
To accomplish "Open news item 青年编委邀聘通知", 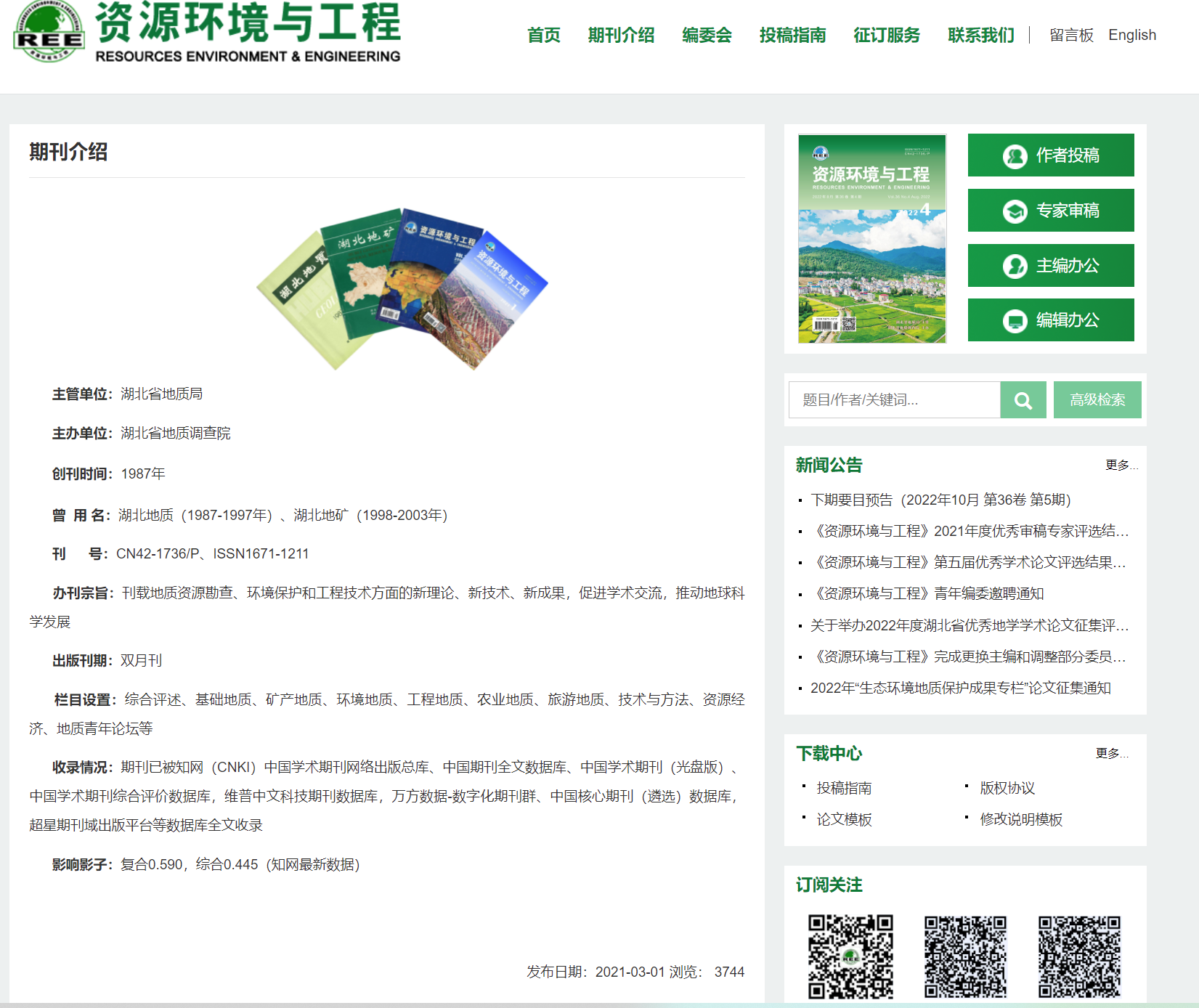I will [x=927, y=594].
